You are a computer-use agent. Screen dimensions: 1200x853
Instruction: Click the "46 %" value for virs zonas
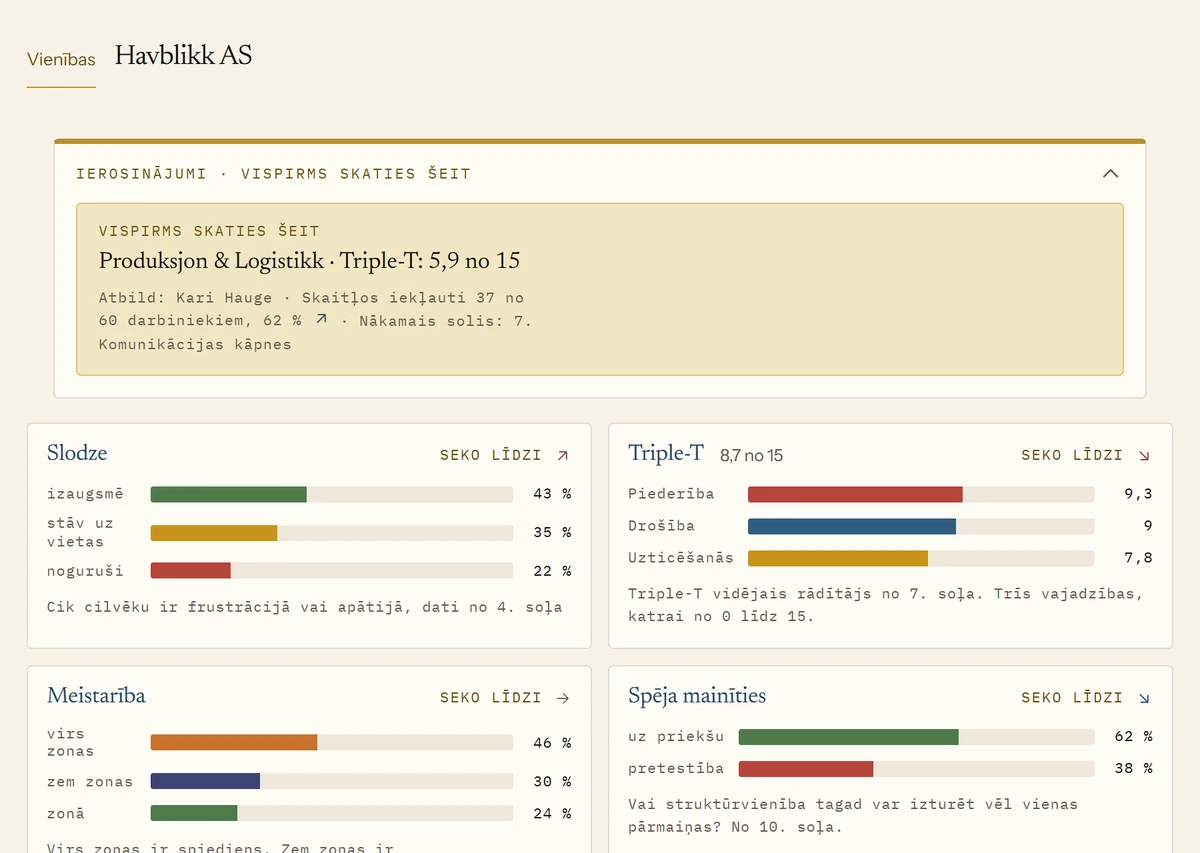tap(552, 743)
